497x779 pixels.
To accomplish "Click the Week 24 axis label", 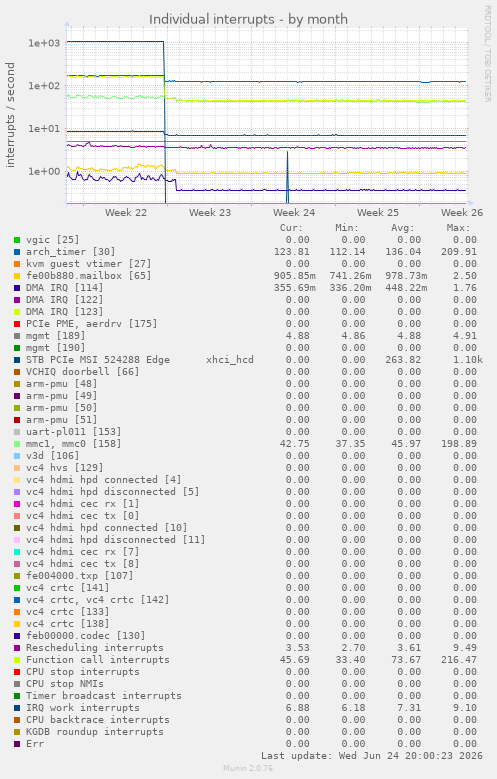I will [x=294, y=213].
